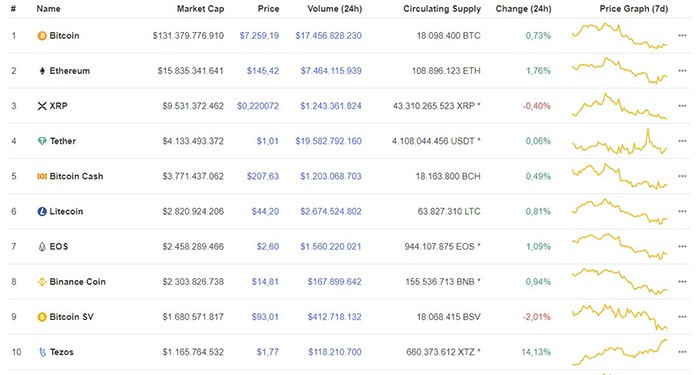
Task: Sort by Circulating Supply column header
Action: click(x=442, y=9)
